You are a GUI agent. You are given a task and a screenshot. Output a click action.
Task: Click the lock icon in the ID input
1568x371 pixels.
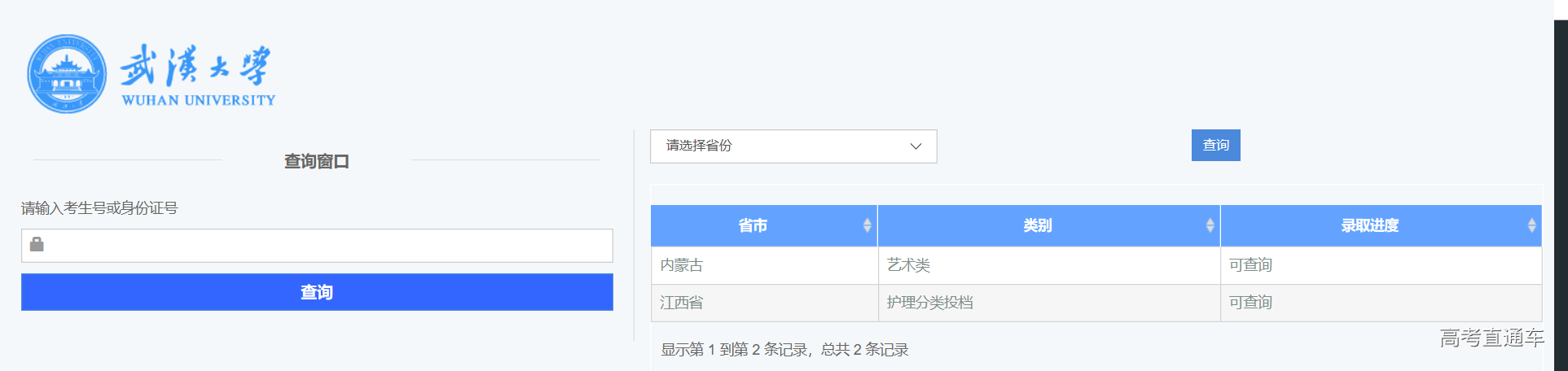37,244
